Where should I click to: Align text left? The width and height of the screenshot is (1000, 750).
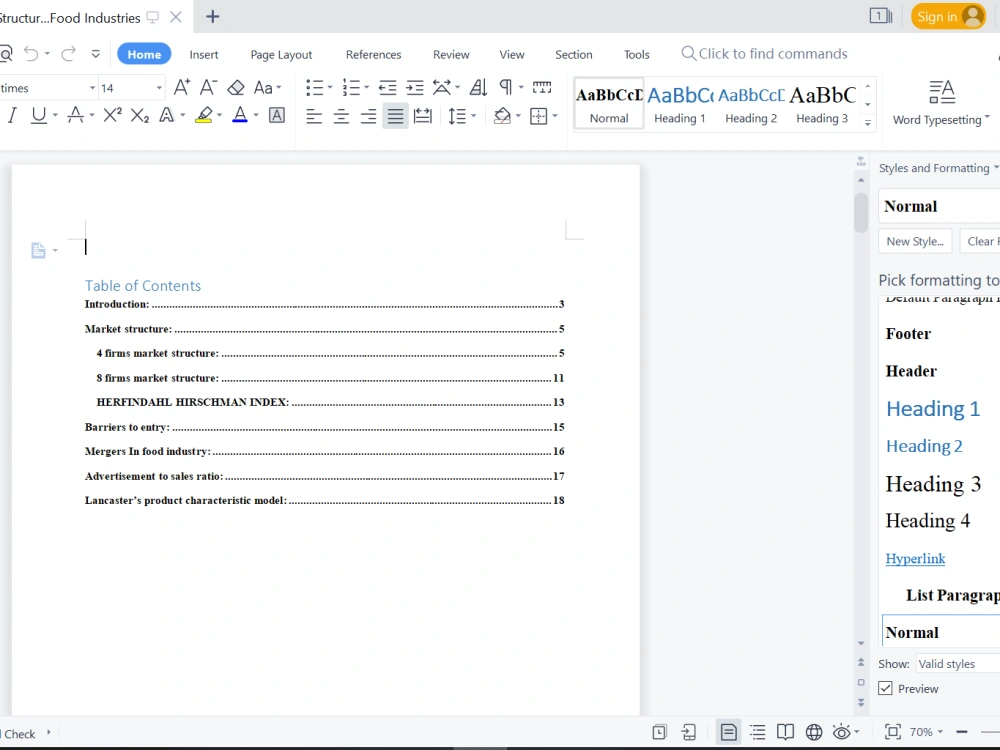314,116
